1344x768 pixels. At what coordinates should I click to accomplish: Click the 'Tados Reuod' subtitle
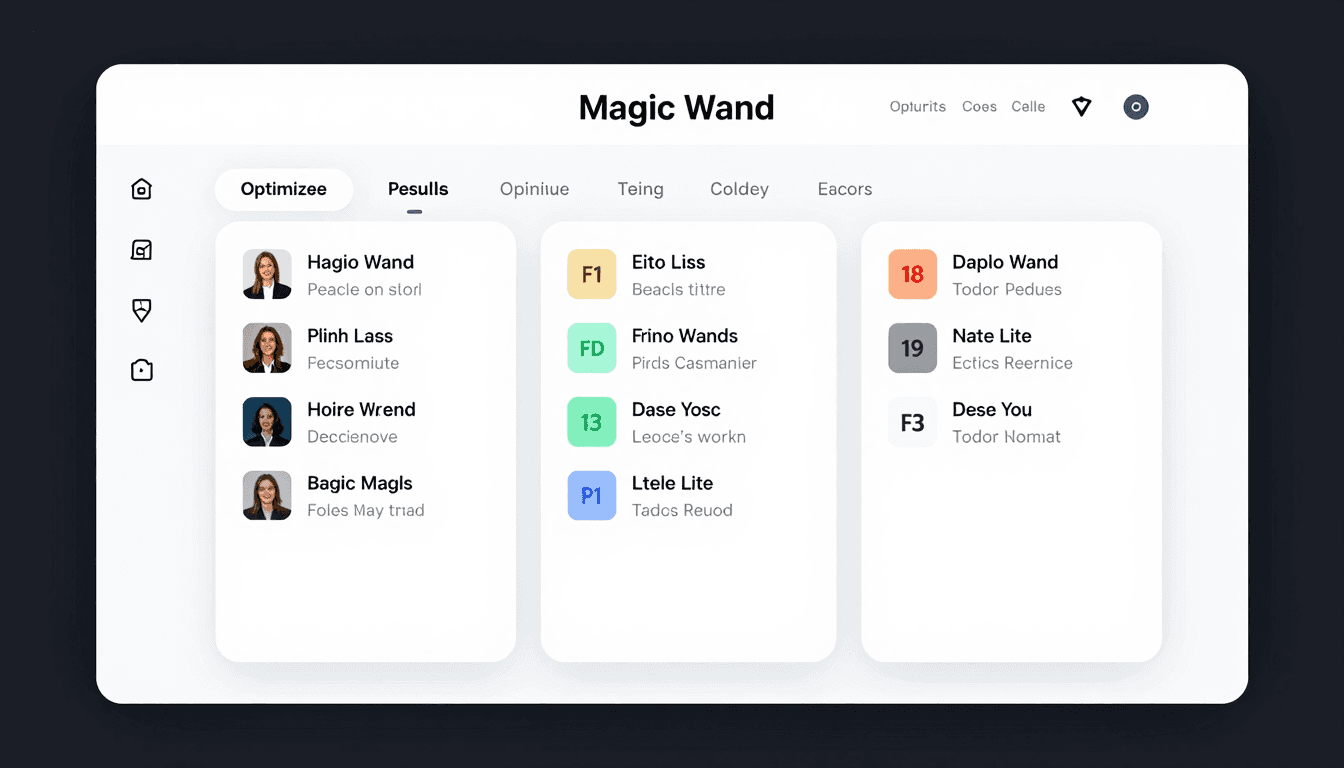pos(682,510)
